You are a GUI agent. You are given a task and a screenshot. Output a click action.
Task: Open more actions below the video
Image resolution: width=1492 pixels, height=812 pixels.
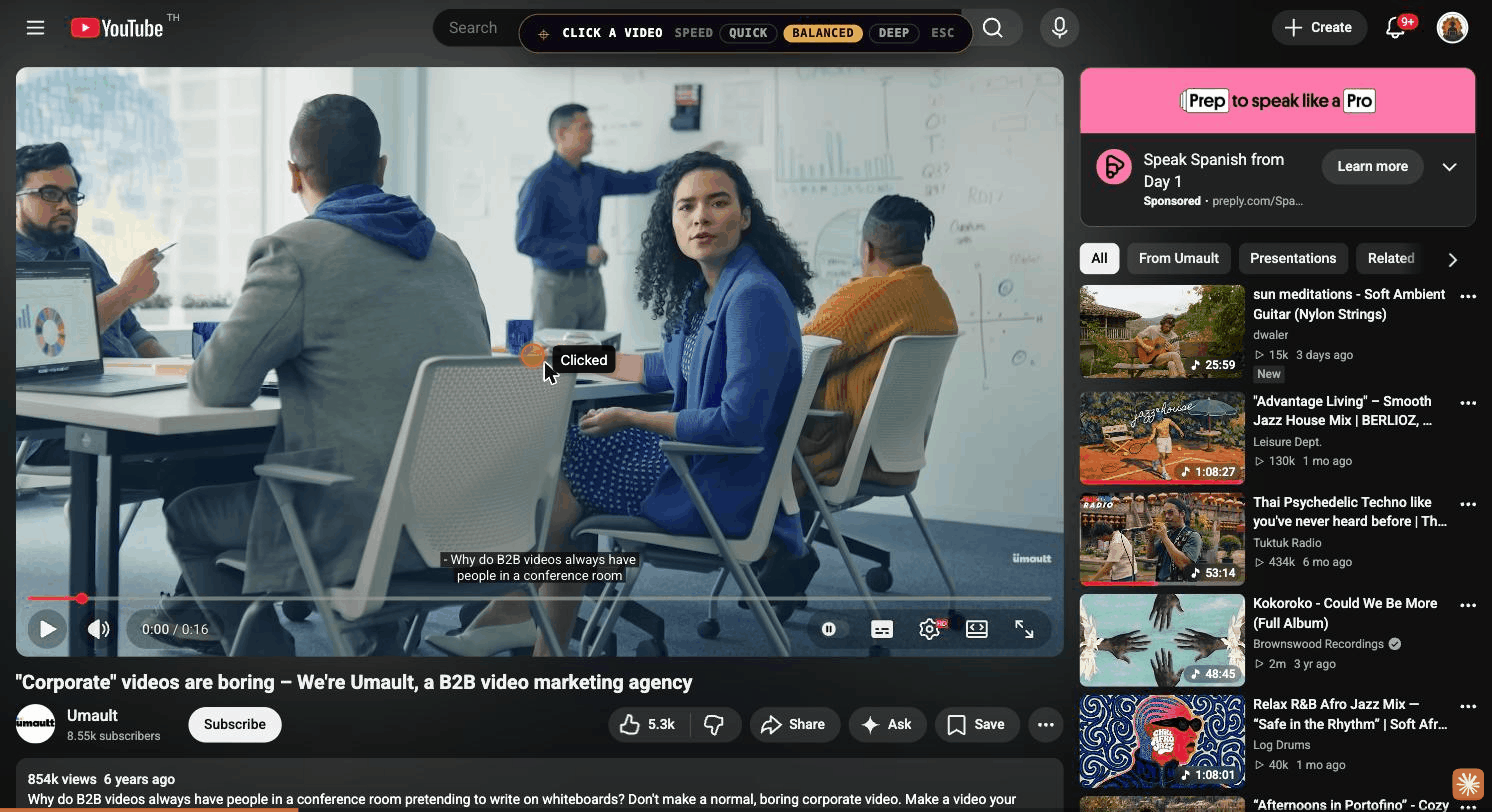coord(1046,724)
